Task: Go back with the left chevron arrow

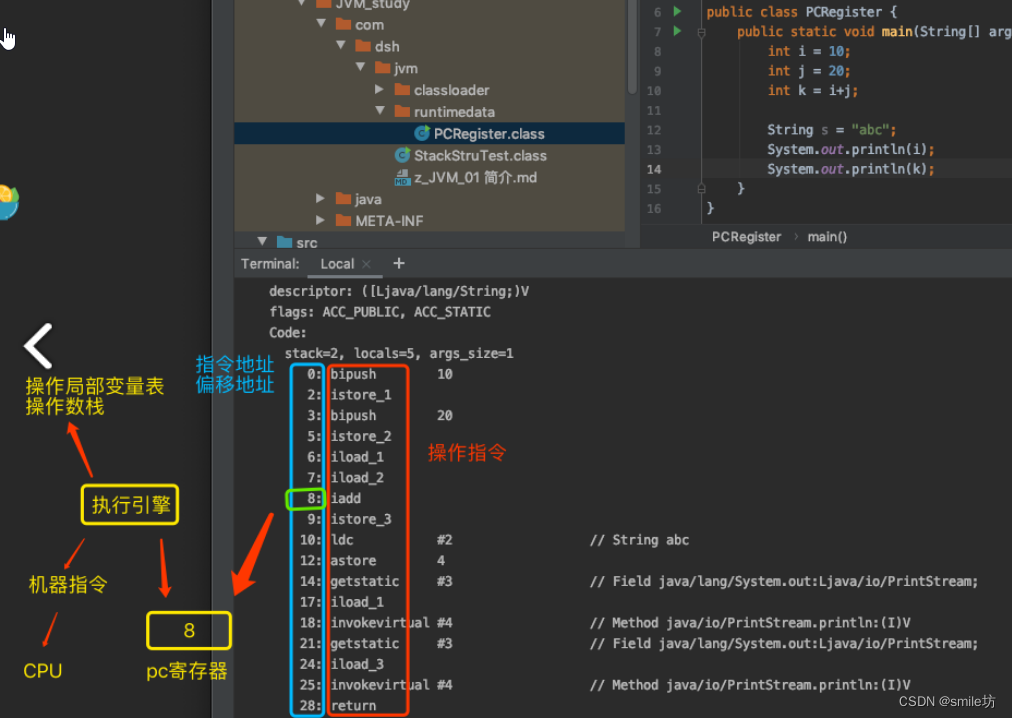Action: (39, 346)
